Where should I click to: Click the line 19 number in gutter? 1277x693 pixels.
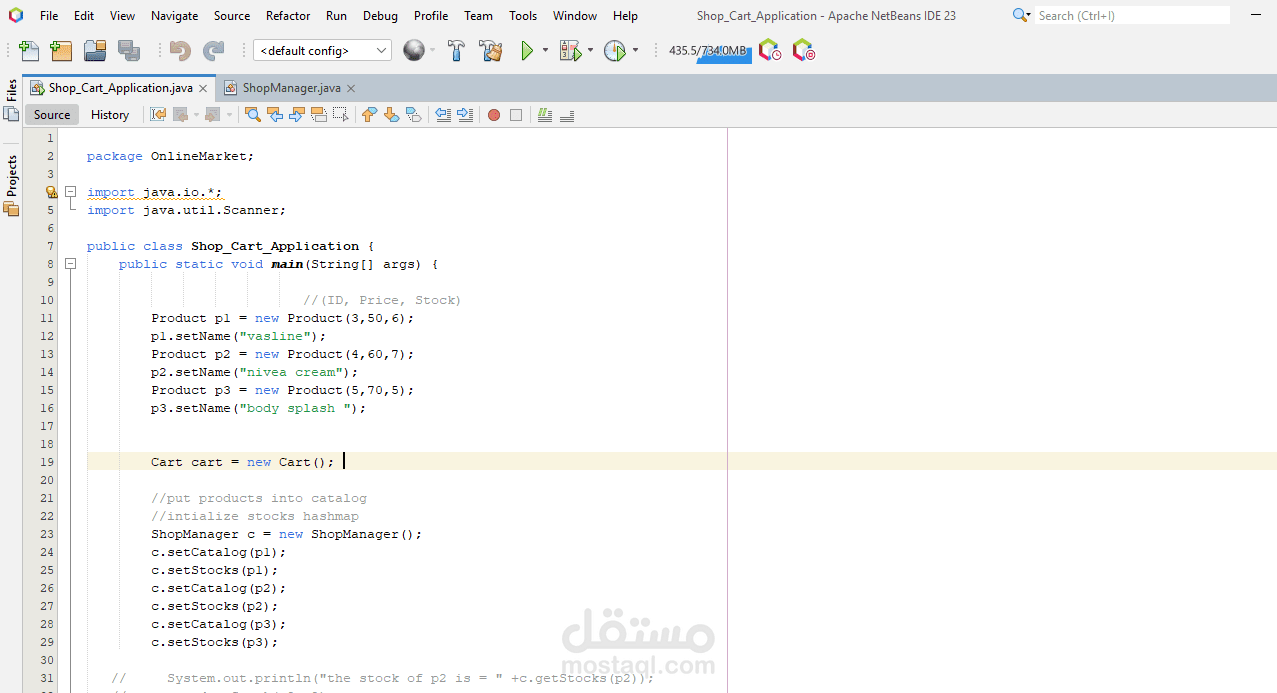[47, 462]
